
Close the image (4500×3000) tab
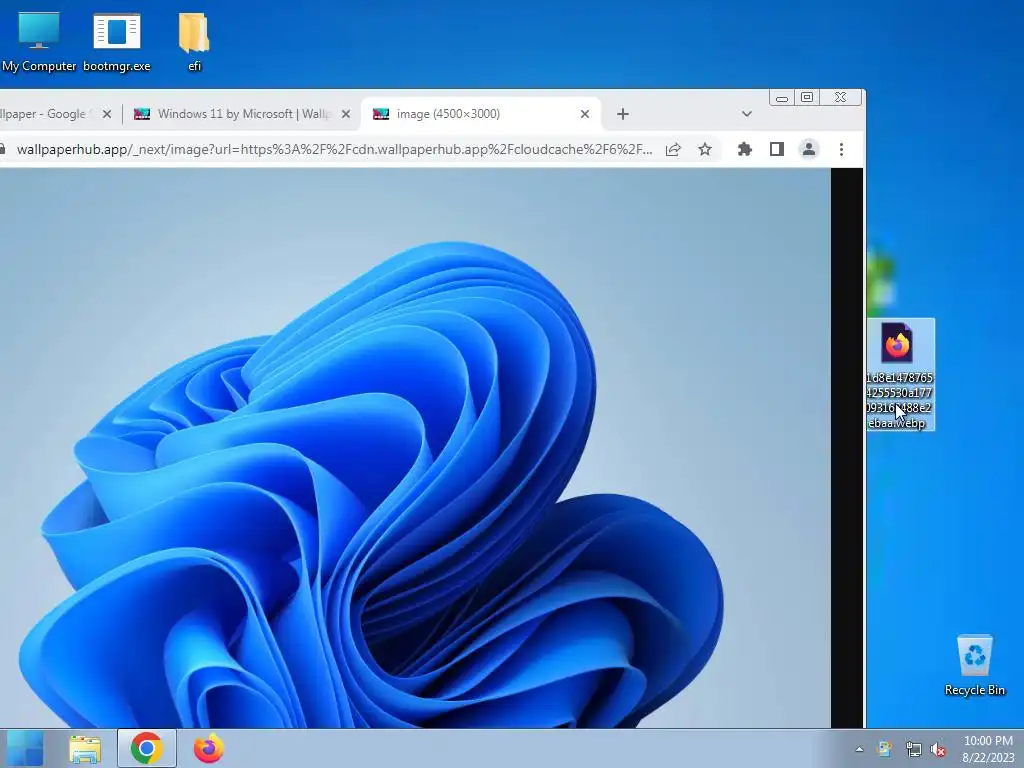(585, 114)
